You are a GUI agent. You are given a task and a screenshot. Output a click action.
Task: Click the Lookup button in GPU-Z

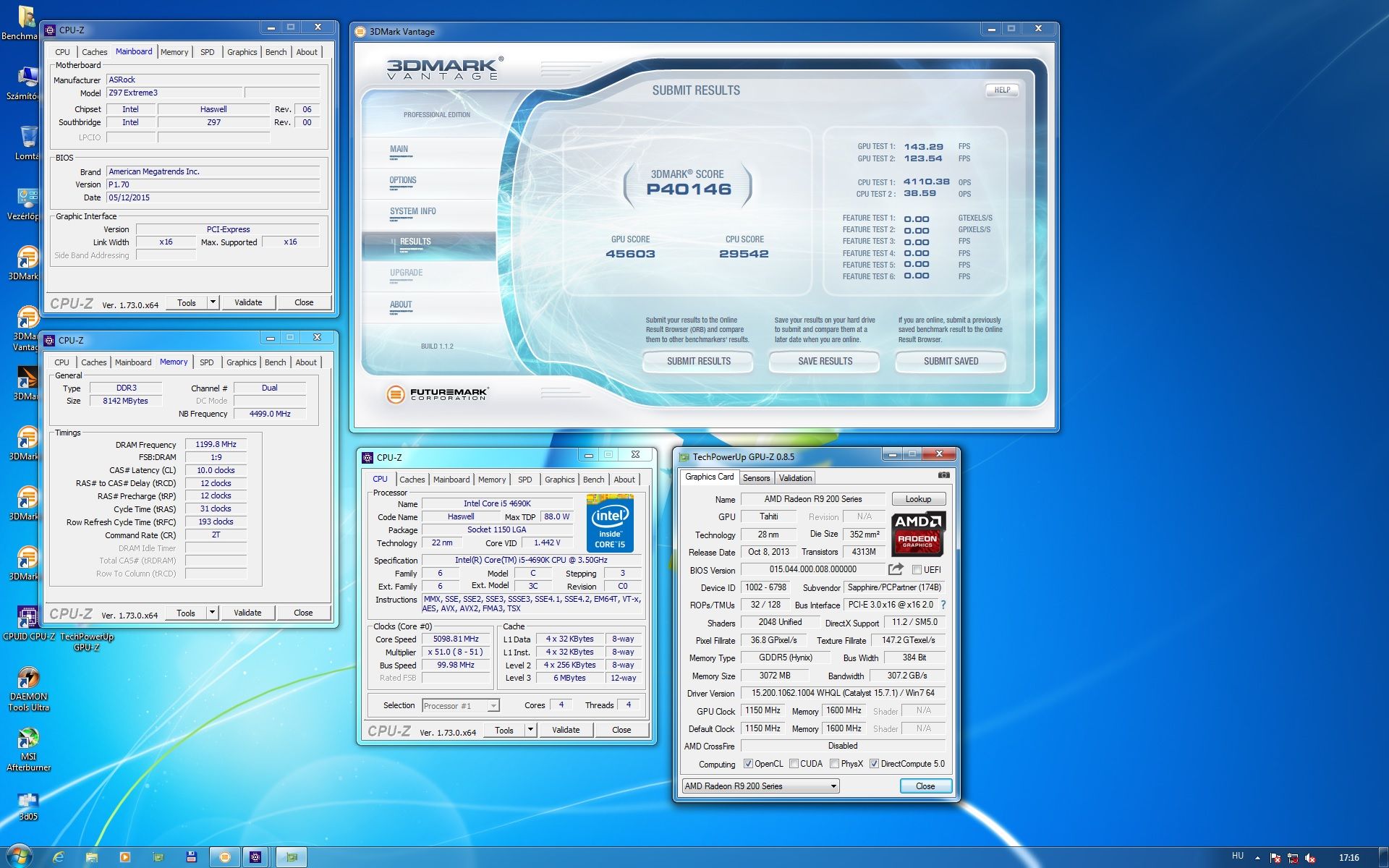pos(918,499)
